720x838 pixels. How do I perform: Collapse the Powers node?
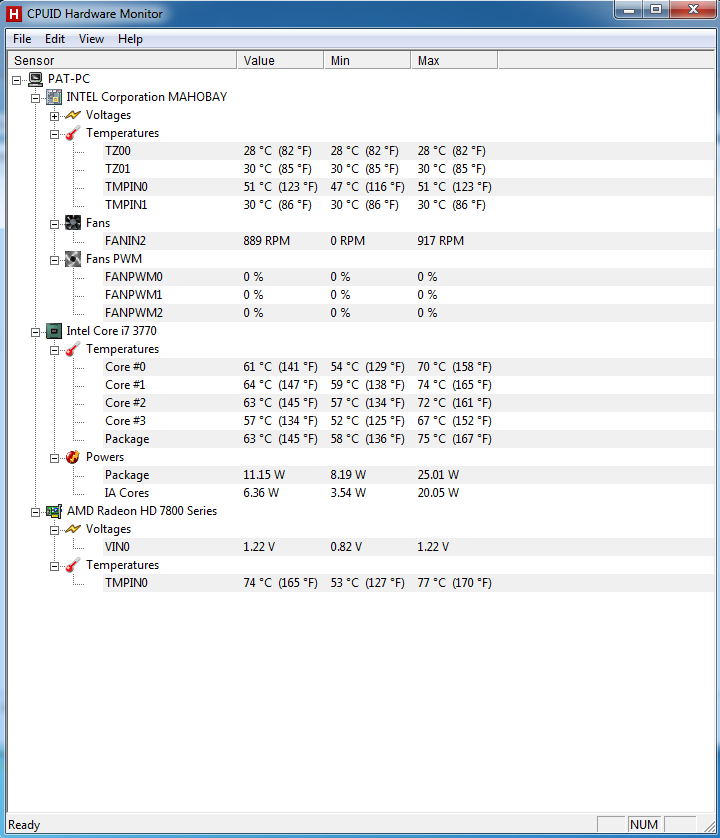tap(55, 458)
